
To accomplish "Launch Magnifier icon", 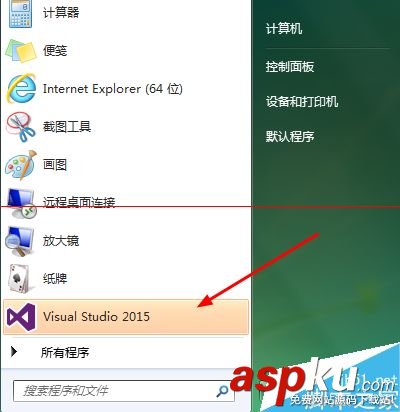I will click(x=21, y=241).
